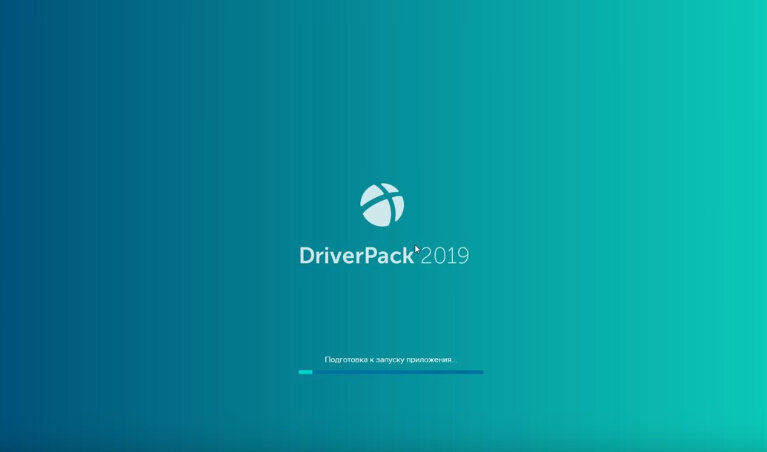The width and height of the screenshot is (767, 452).
Task: Click the DriverPack globe logo
Action: 382,204
